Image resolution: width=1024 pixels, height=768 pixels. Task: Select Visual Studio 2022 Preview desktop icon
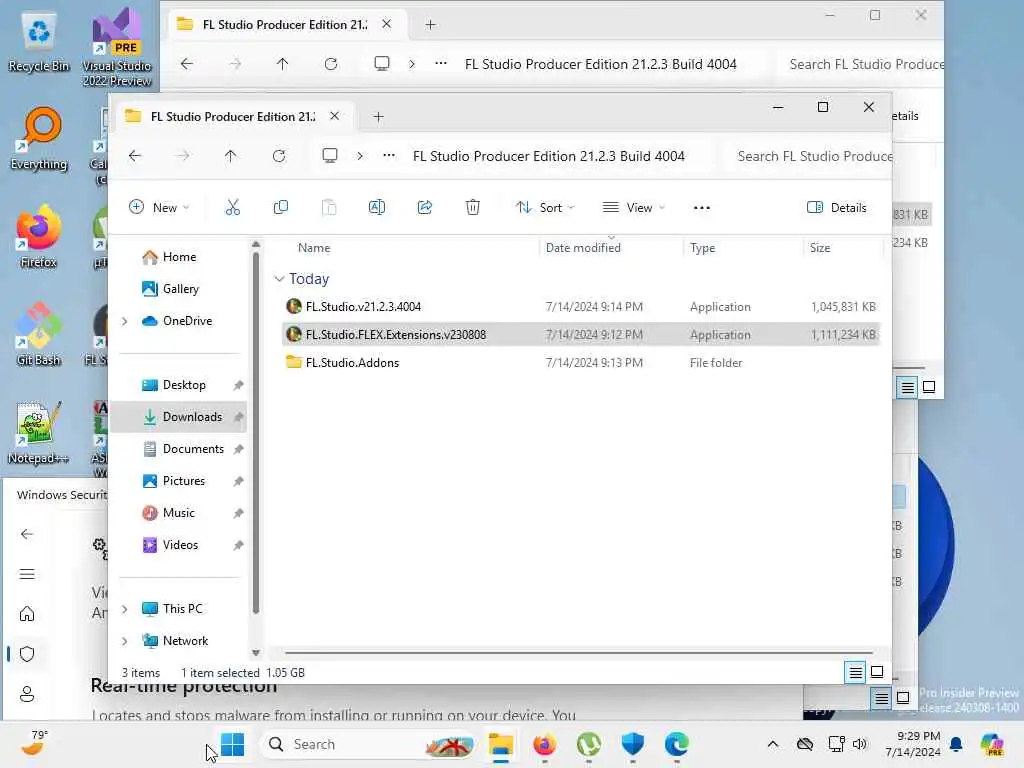coord(117,47)
